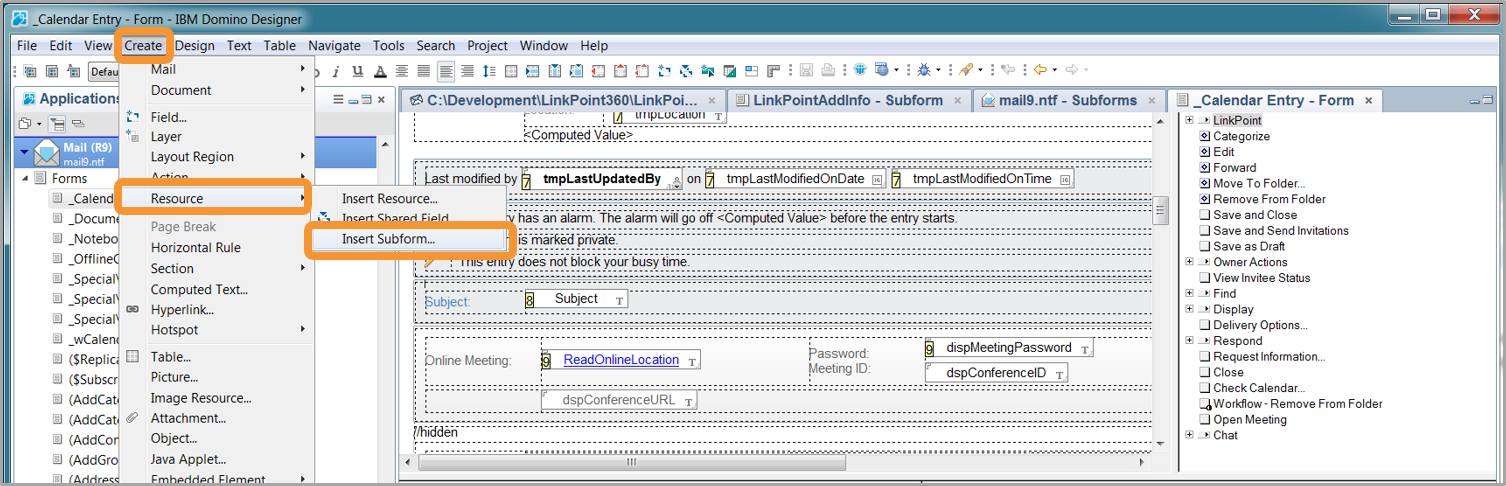Image resolution: width=1506 pixels, height=486 pixels.
Task: Open the Design menu
Action: [195, 45]
